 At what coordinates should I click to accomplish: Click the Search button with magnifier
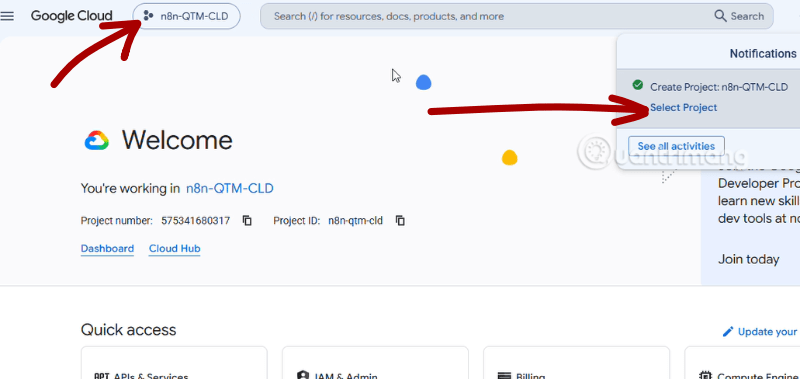[x=739, y=16]
